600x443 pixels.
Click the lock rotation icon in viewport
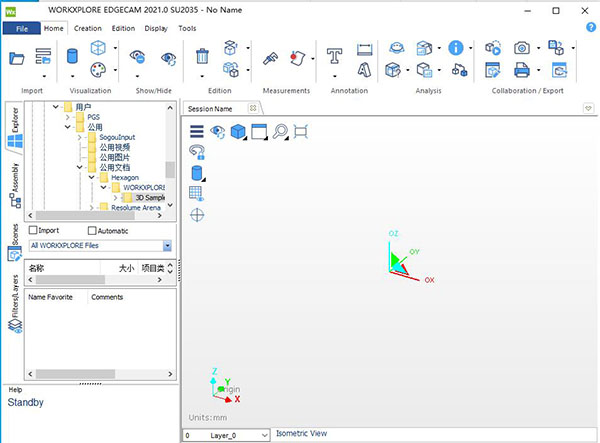click(x=197, y=152)
